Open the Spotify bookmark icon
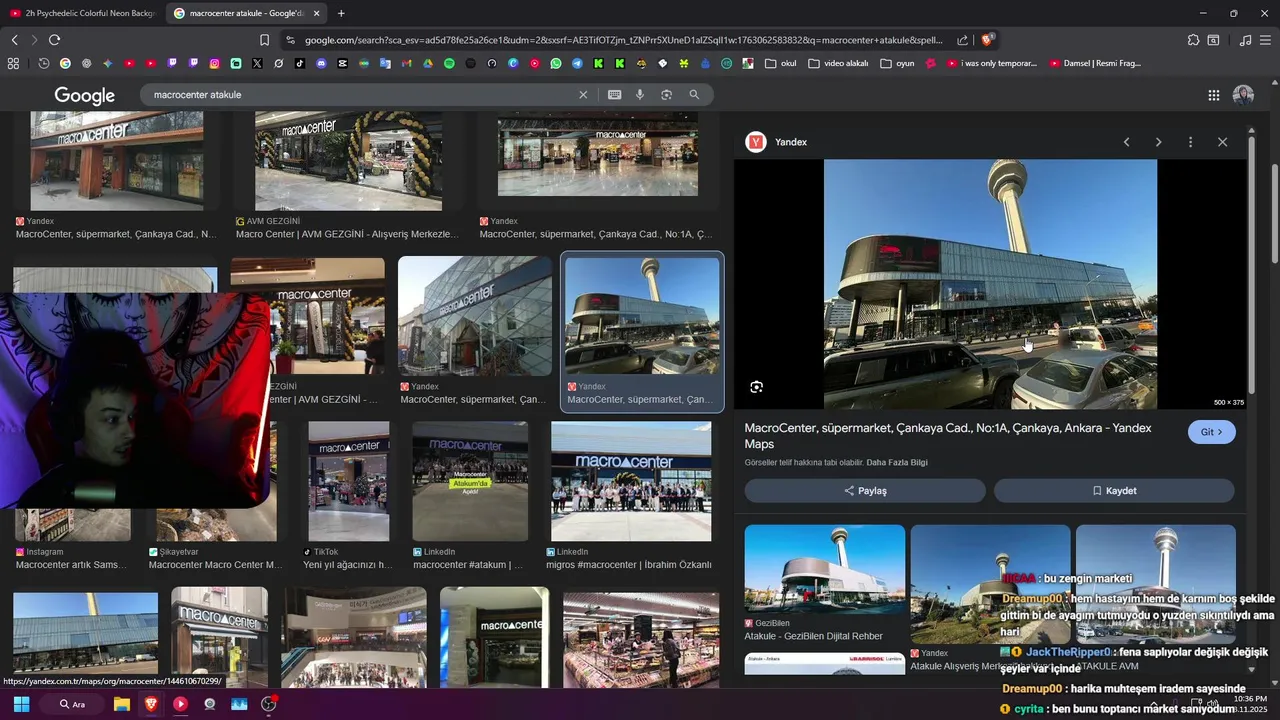The width and height of the screenshot is (1280, 720). coord(449,64)
